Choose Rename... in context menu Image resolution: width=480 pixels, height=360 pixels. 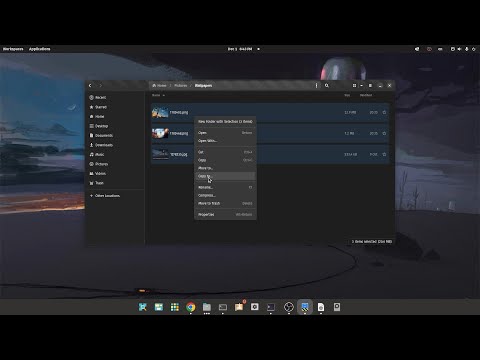click(225, 187)
